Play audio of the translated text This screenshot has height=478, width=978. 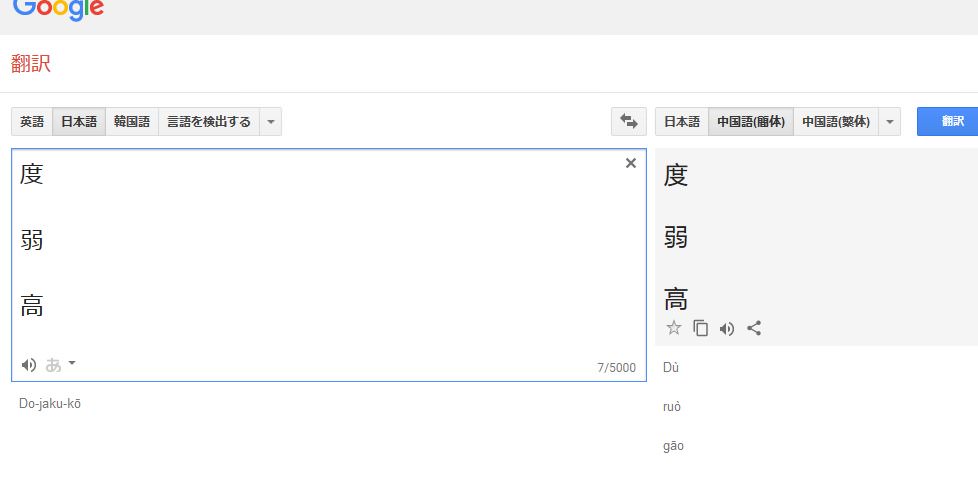[727, 328]
